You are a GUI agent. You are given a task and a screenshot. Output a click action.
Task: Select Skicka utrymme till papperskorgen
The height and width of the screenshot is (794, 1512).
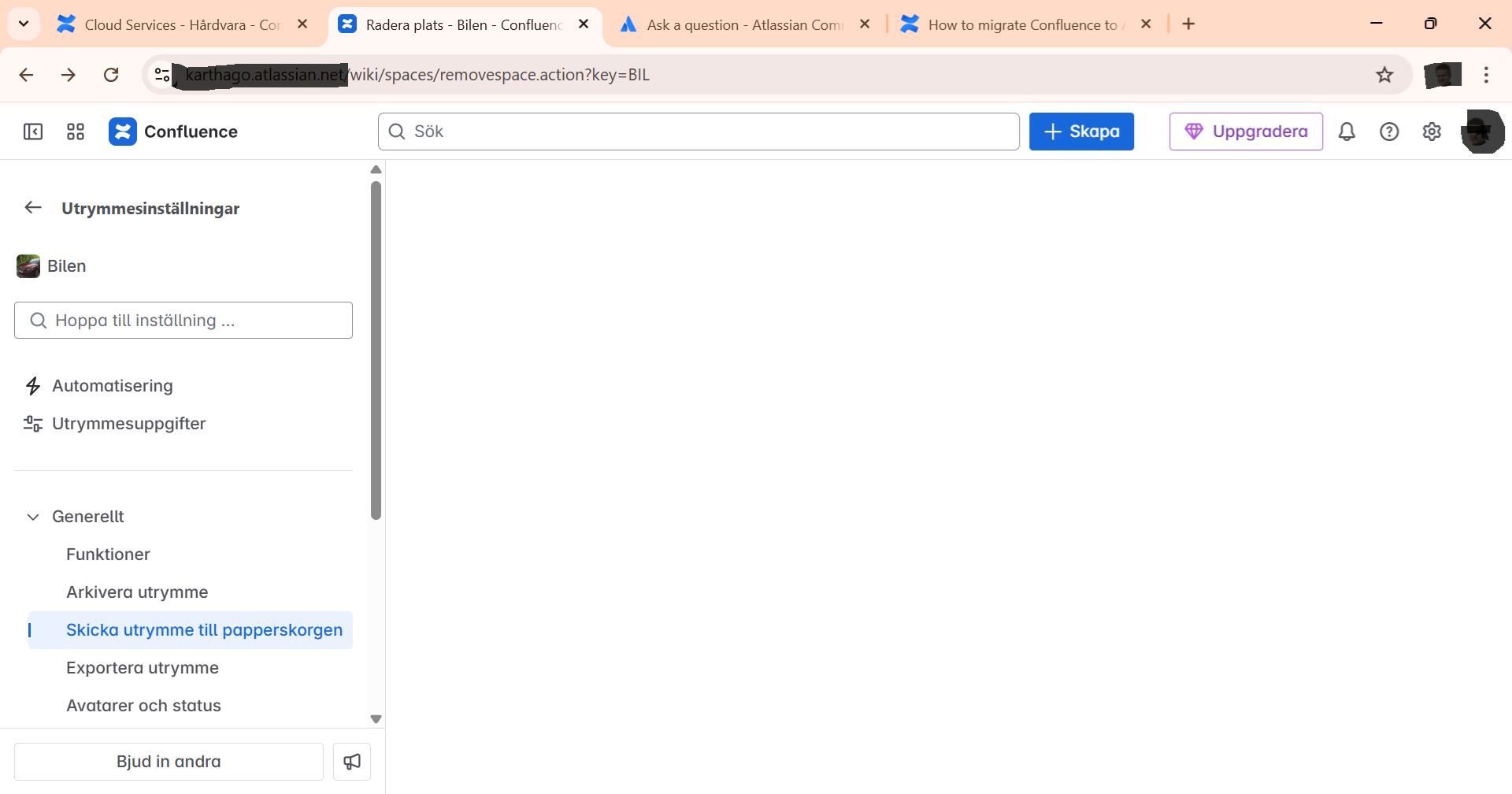point(190,630)
